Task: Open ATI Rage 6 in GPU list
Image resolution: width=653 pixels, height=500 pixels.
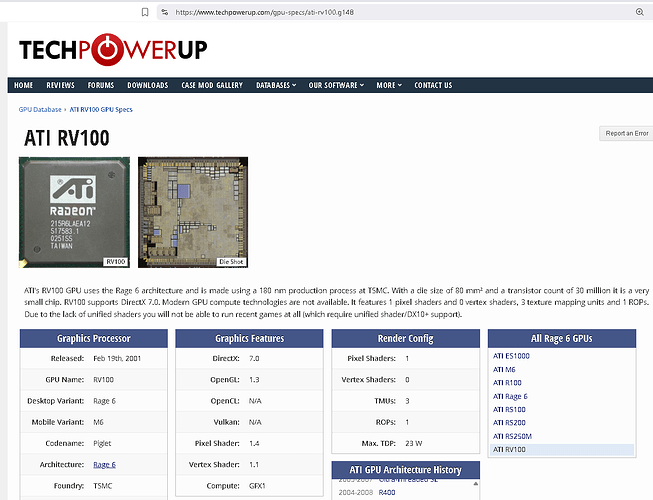Action: 510,396
